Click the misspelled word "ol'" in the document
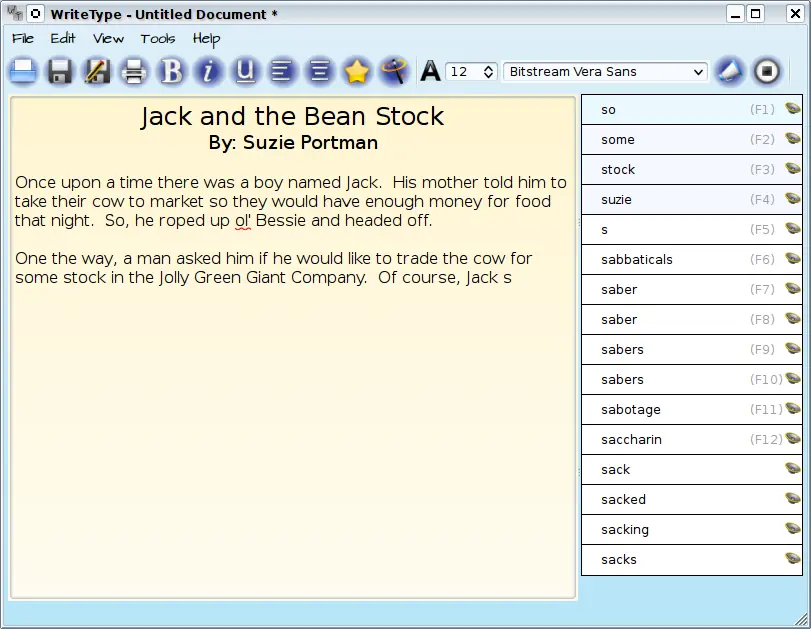 point(243,221)
